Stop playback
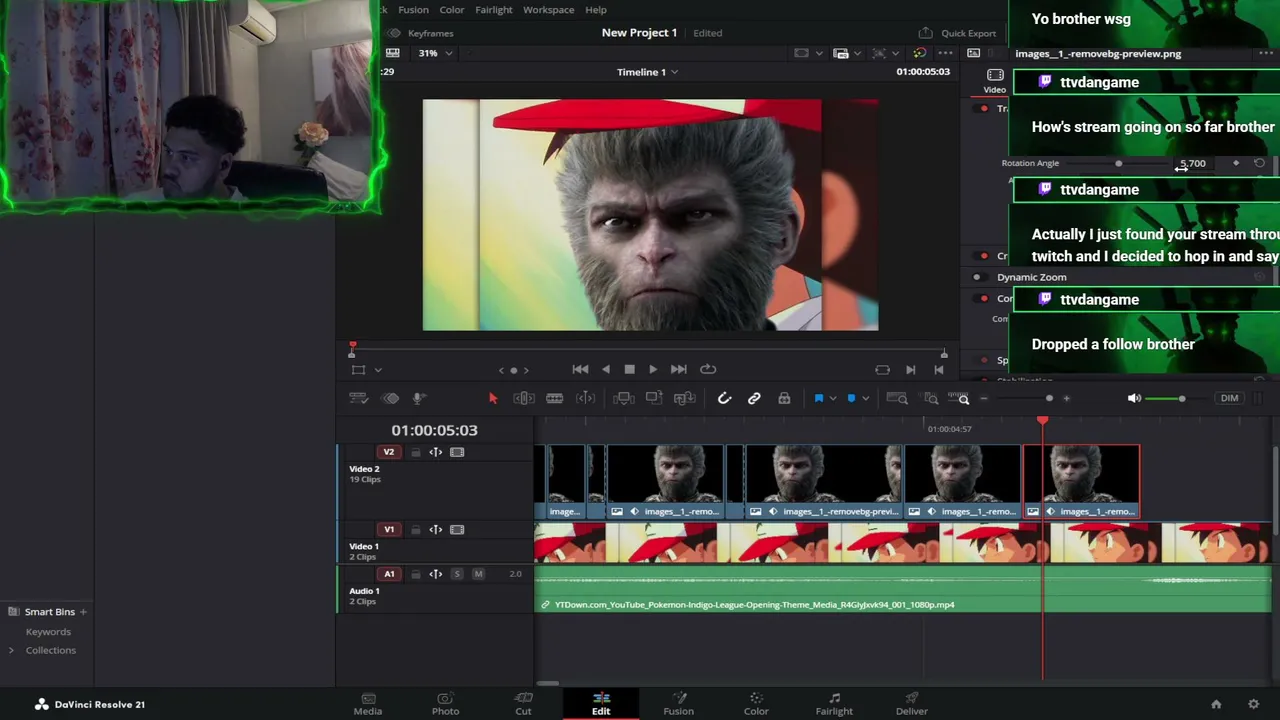This screenshot has width=1280, height=720. [x=629, y=369]
